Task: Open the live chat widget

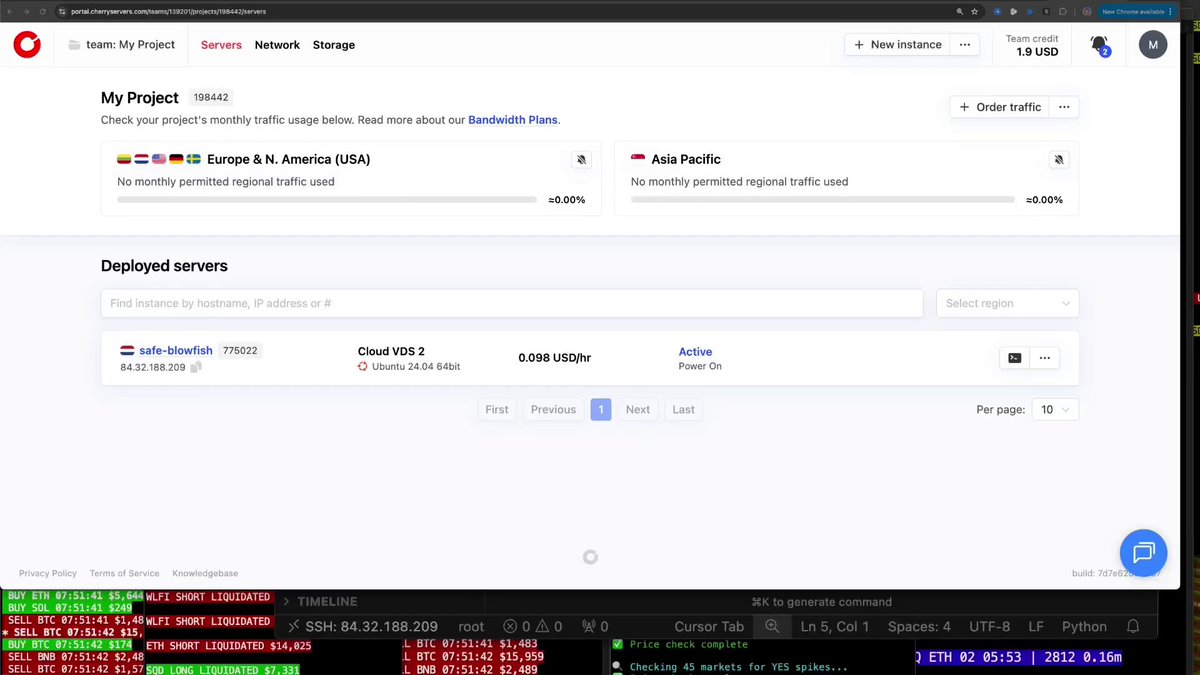Action: click(1143, 553)
